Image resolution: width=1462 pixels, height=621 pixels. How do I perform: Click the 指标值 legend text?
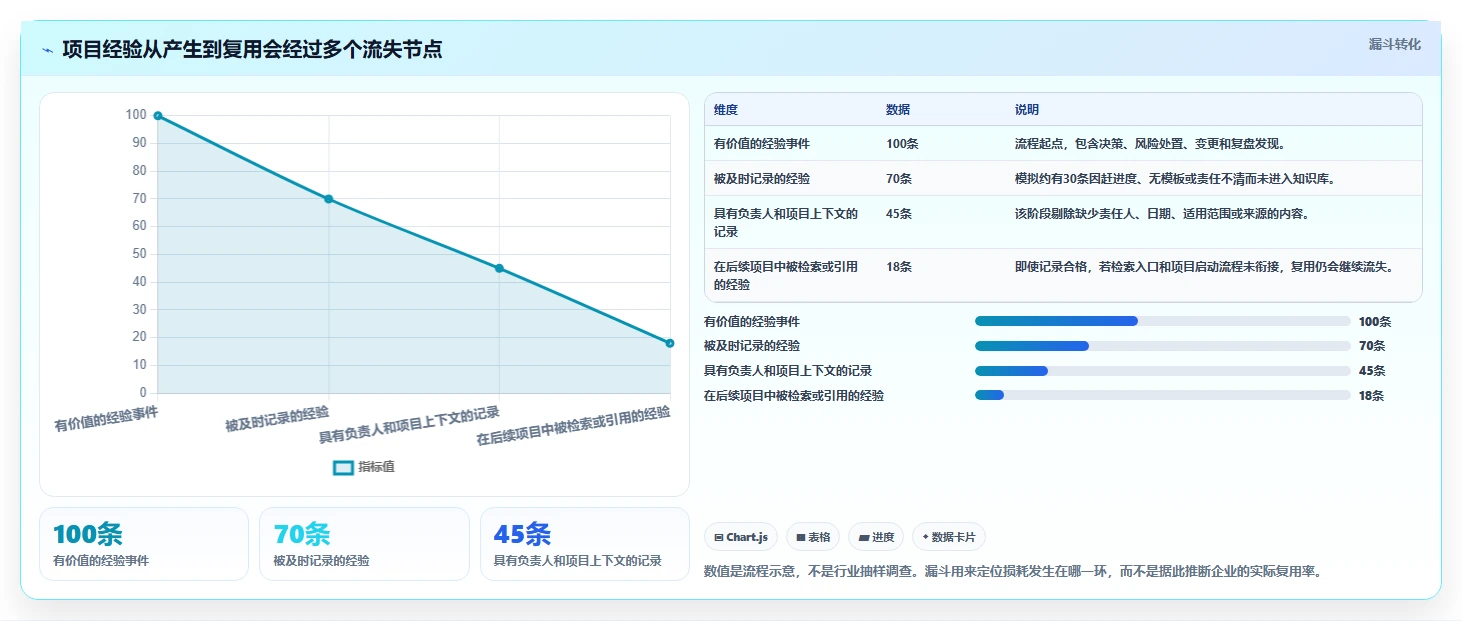coord(377,467)
